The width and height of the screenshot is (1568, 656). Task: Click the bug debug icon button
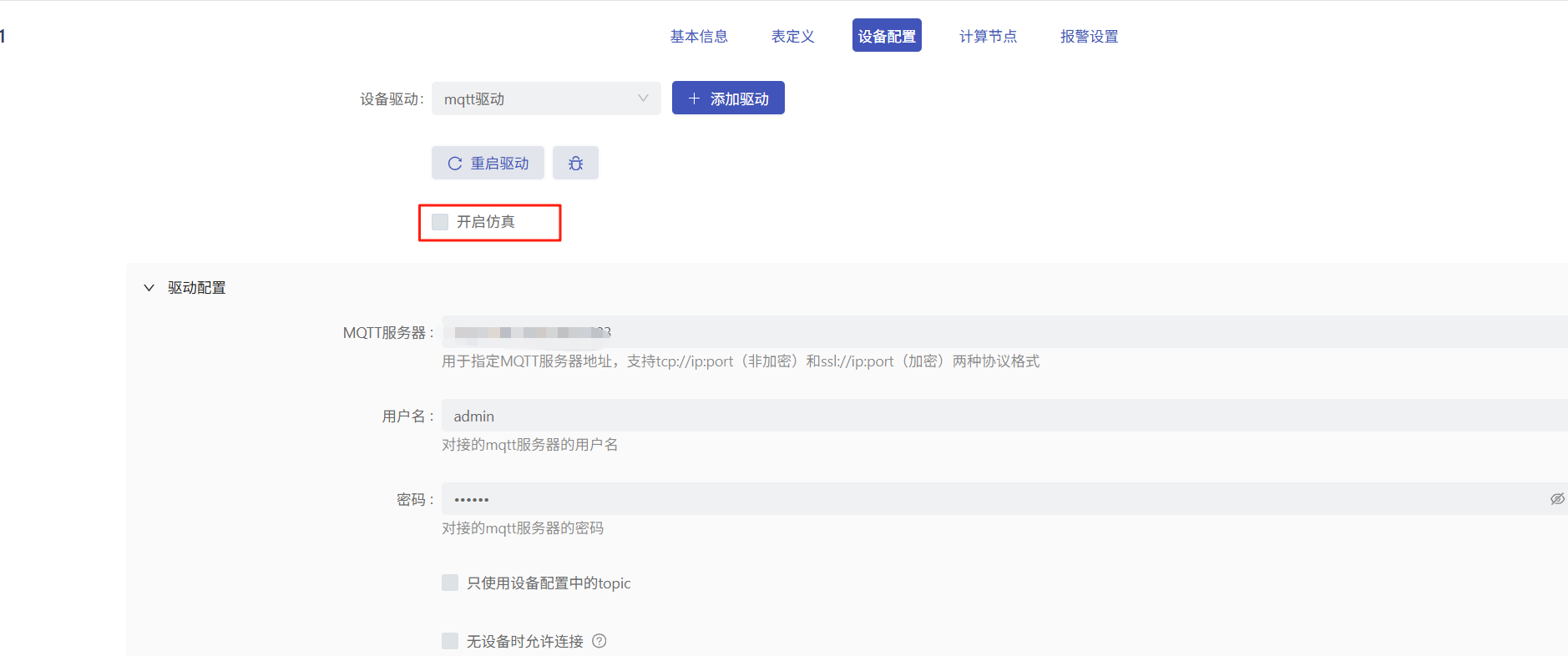tap(575, 163)
